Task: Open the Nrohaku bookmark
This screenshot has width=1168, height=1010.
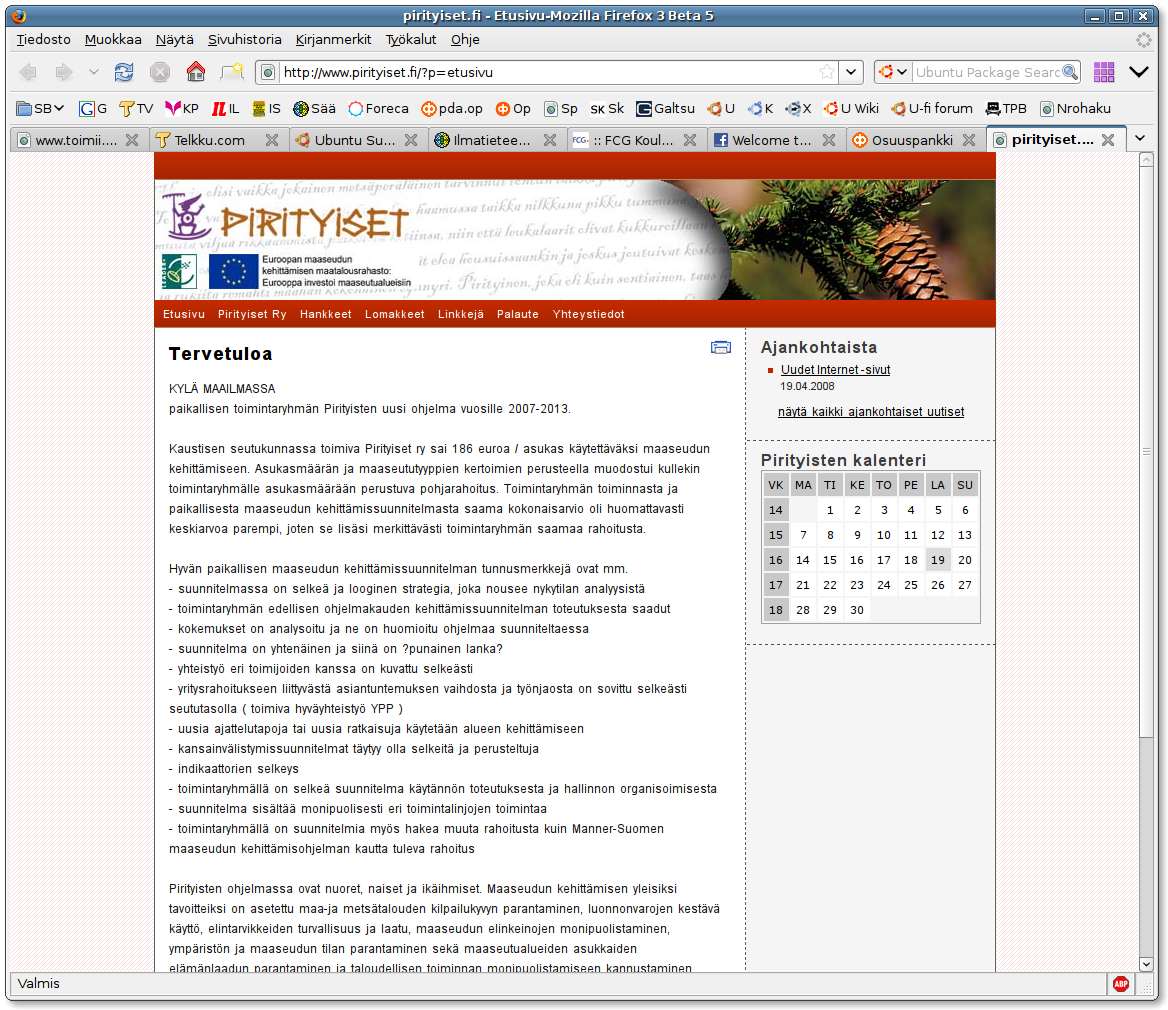Action: [1076, 109]
